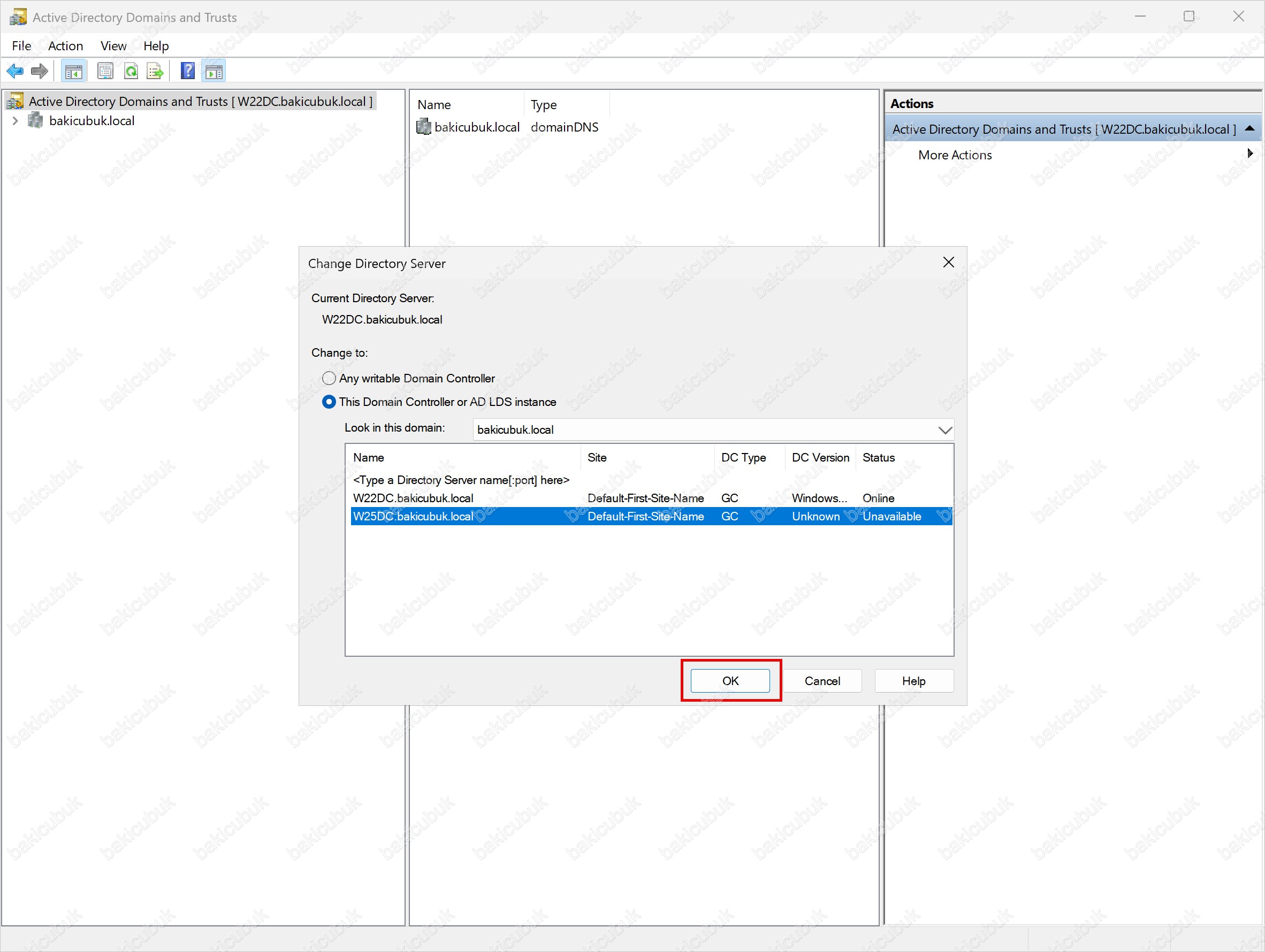
Task: Click the Site column header
Action: pos(648,458)
